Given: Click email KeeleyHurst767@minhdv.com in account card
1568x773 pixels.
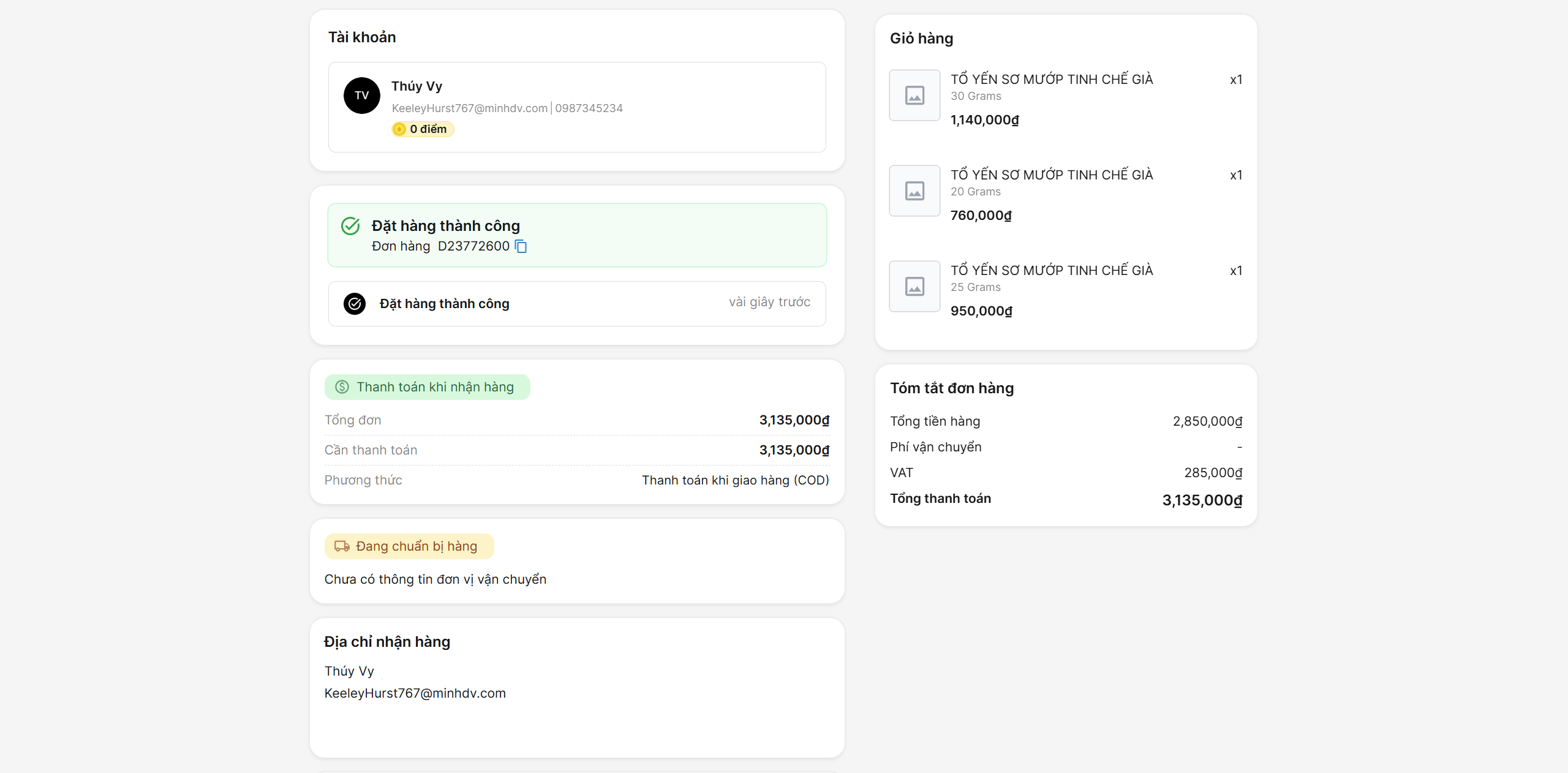Looking at the screenshot, I should pos(469,108).
